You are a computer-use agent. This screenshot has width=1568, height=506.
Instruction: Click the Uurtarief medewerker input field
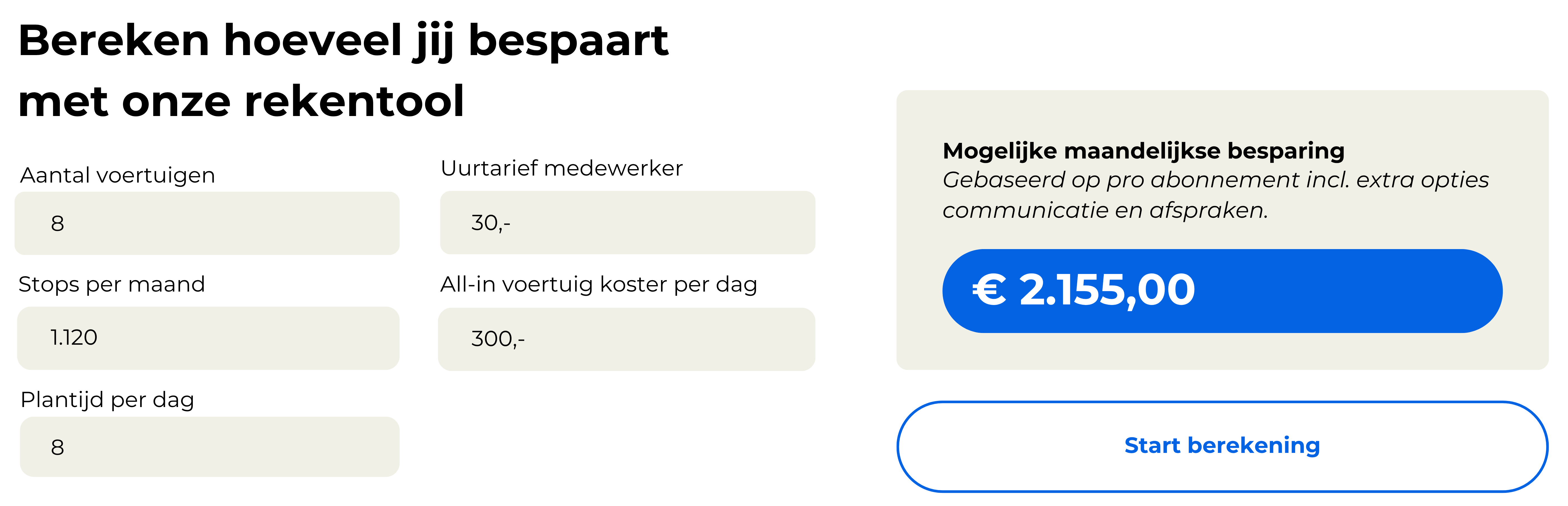pos(627,222)
